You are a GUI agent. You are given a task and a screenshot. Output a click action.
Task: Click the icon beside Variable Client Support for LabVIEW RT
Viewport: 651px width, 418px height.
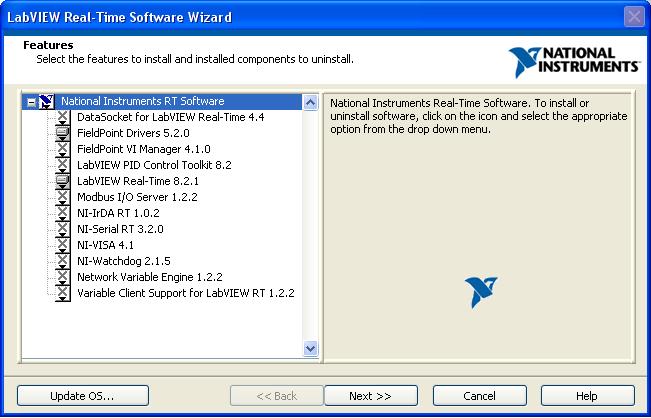(x=63, y=293)
